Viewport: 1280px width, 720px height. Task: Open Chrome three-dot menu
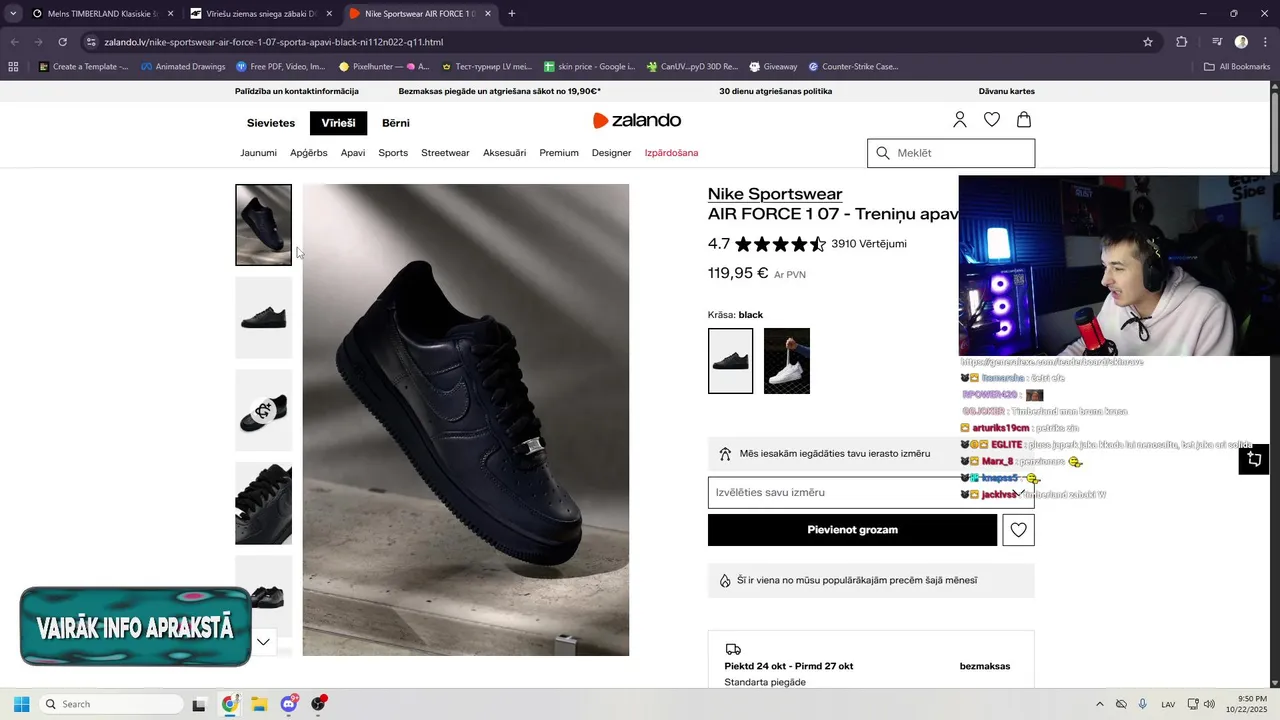(1263, 42)
